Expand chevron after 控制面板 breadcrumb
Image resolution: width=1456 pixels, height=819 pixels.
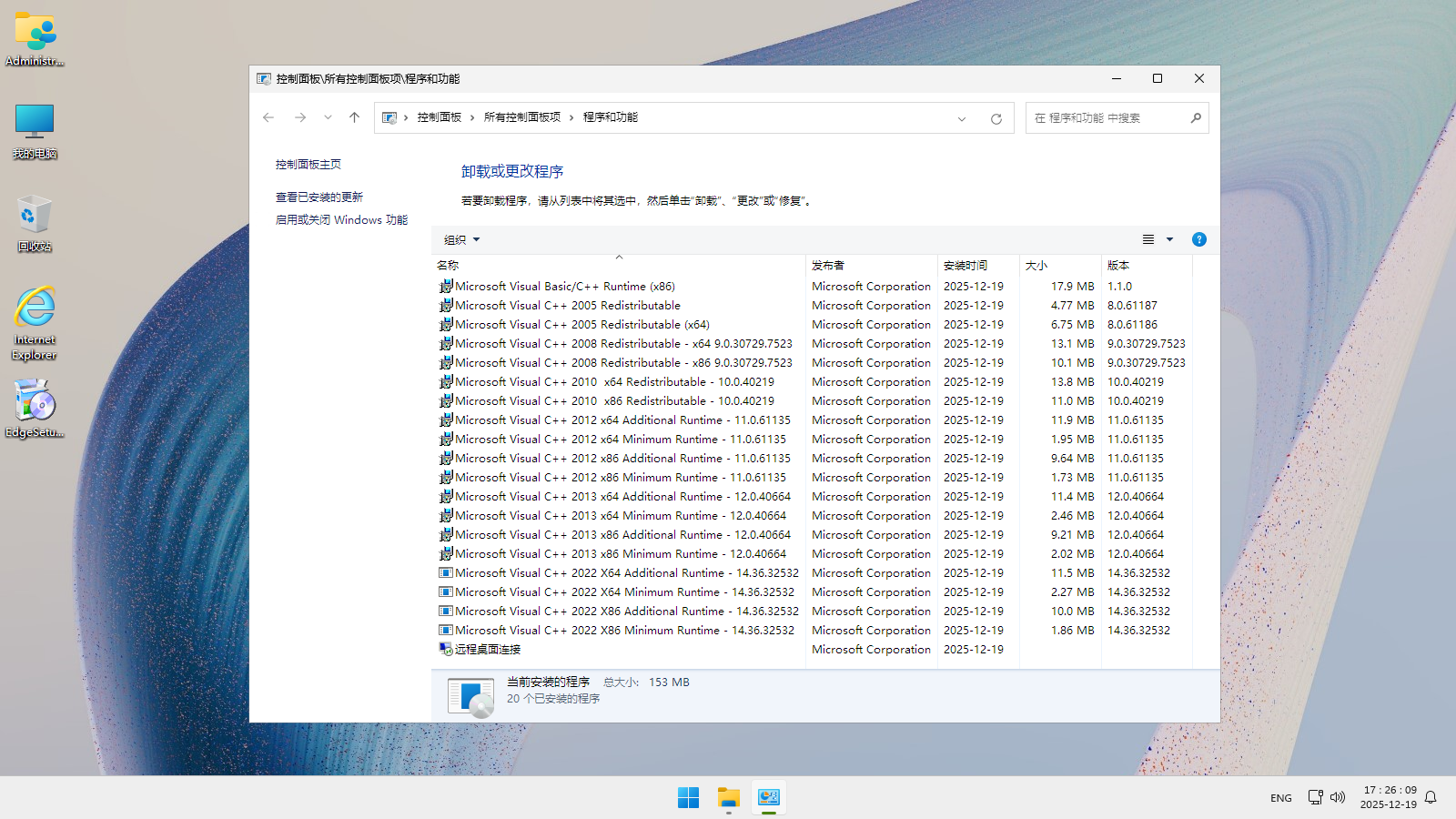(x=472, y=117)
